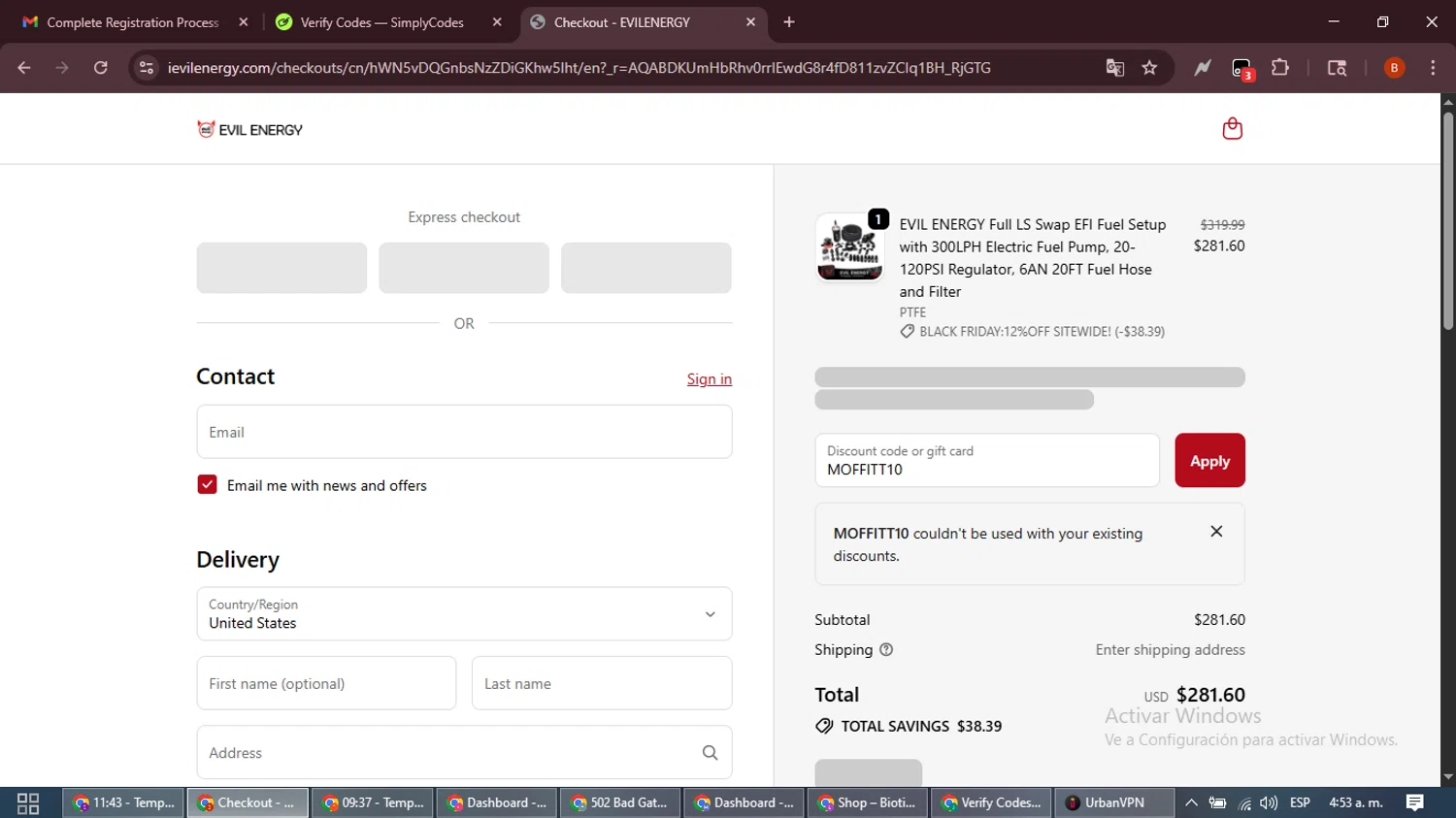Click the translate page icon
The width and height of the screenshot is (1456, 818).
[1114, 68]
